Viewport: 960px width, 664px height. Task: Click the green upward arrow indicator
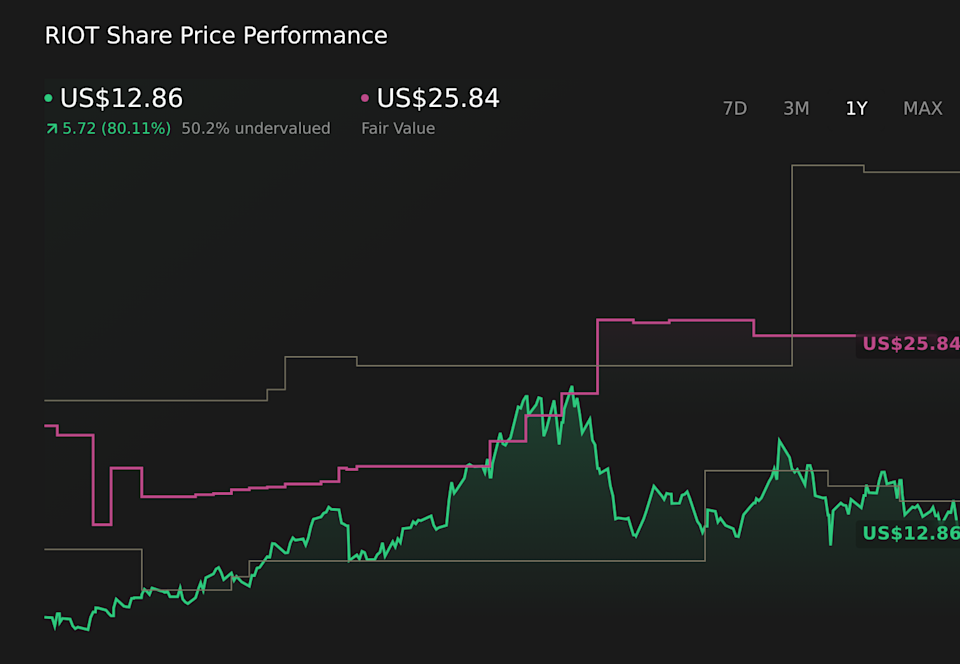[x=50, y=128]
